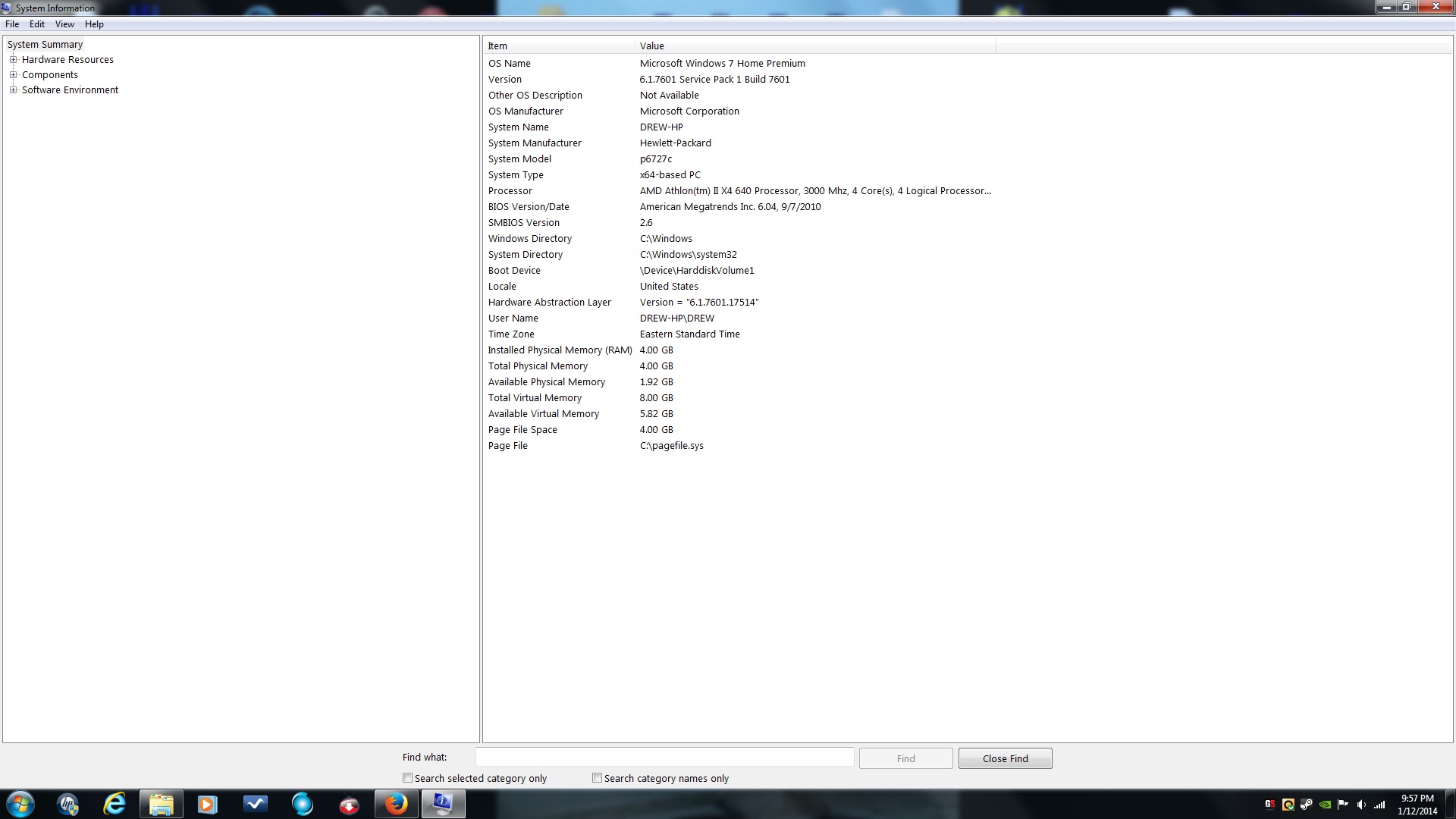Switch to Firefox on the taskbar

coord(396,804)
